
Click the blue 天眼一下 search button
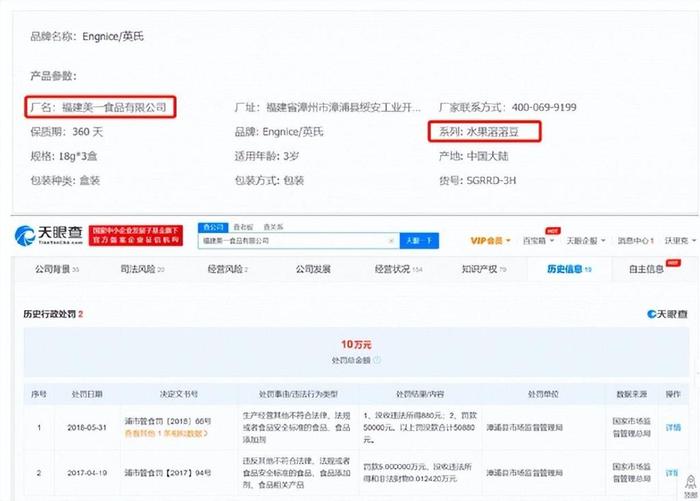tap(419, 241)
